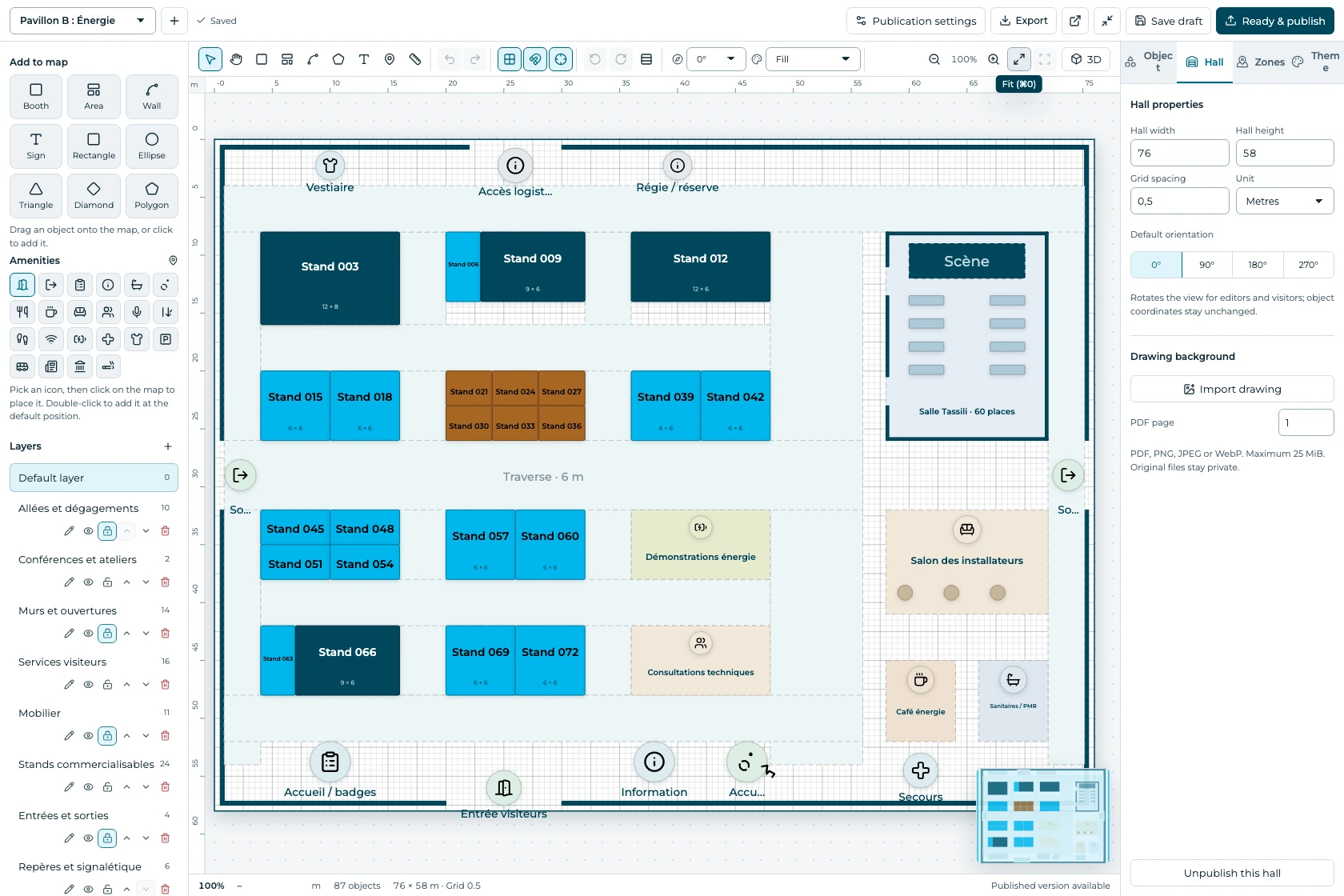Viewport: 1344px width, 896px height.
Task: Add the Booth object to map
Action: pyautogui.click(x=36, y=96)
